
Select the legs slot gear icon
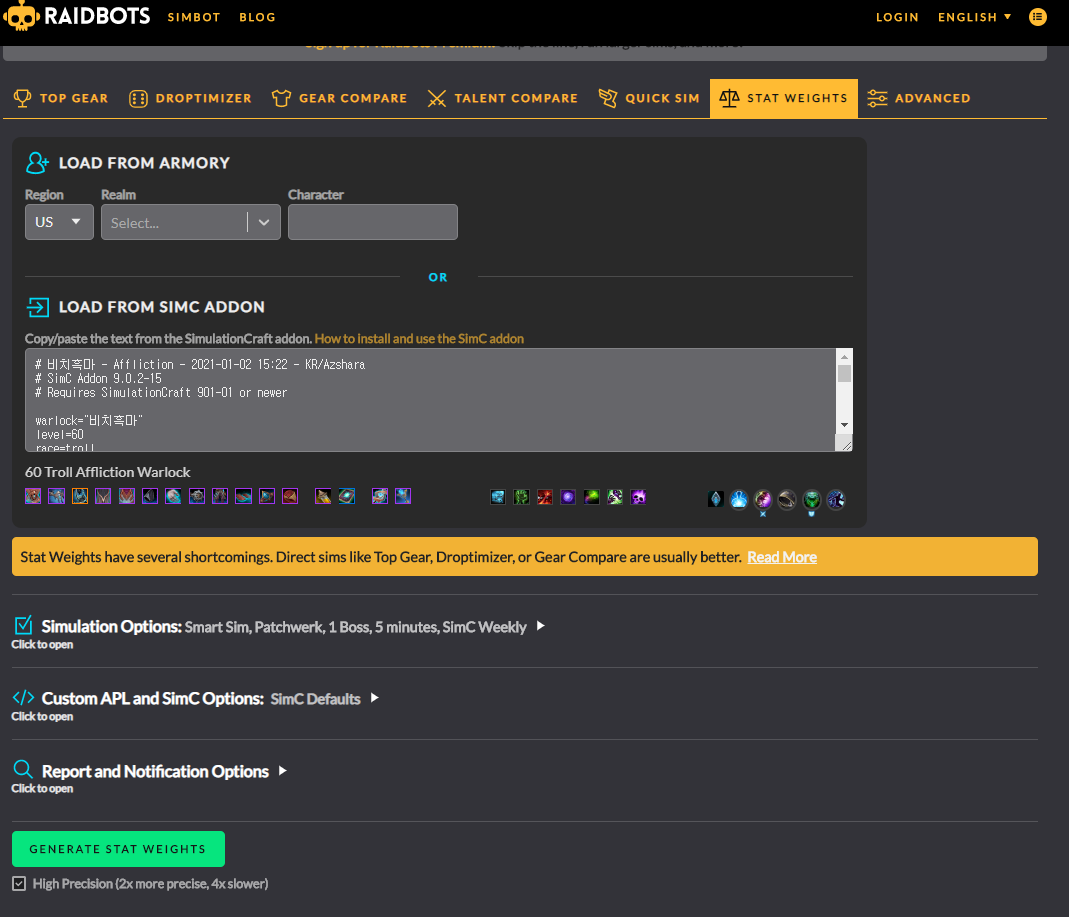pos(220,496)
